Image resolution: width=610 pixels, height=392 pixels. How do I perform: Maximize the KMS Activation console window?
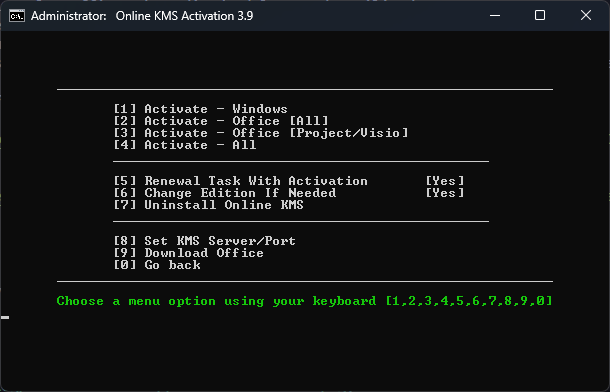(x=540, y=16)
